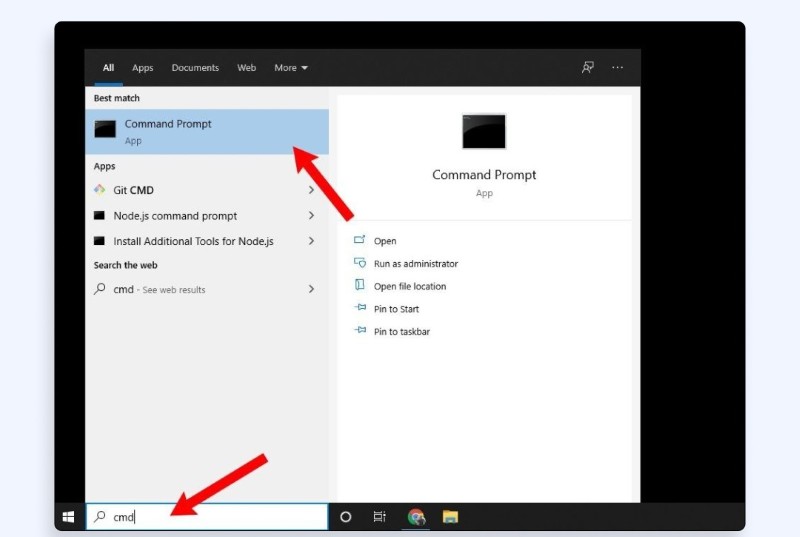This screenshot has height=537, width=800.
Task: Click Open file location
Action: [x=409, y=287]
